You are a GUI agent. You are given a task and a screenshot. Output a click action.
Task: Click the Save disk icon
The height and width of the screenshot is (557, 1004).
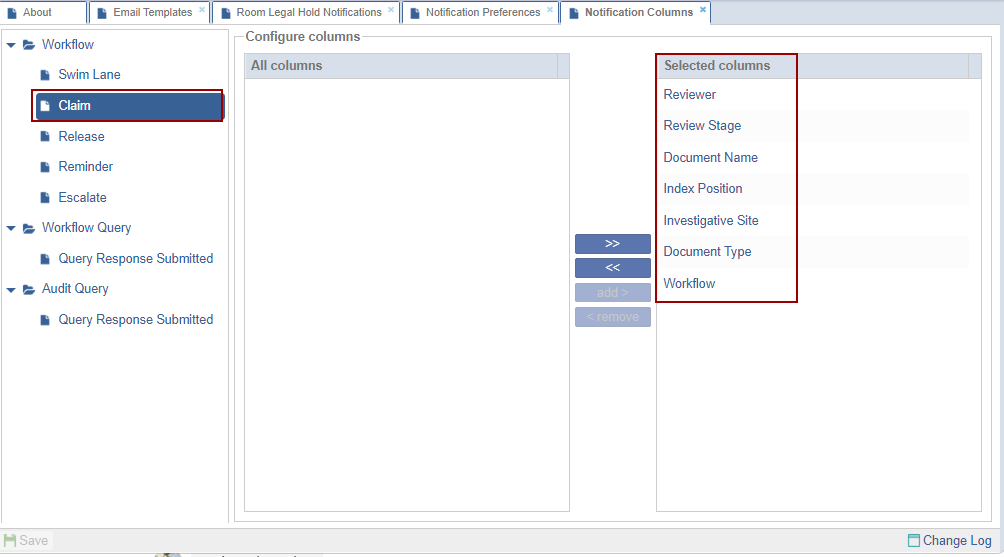click(10, 540)
